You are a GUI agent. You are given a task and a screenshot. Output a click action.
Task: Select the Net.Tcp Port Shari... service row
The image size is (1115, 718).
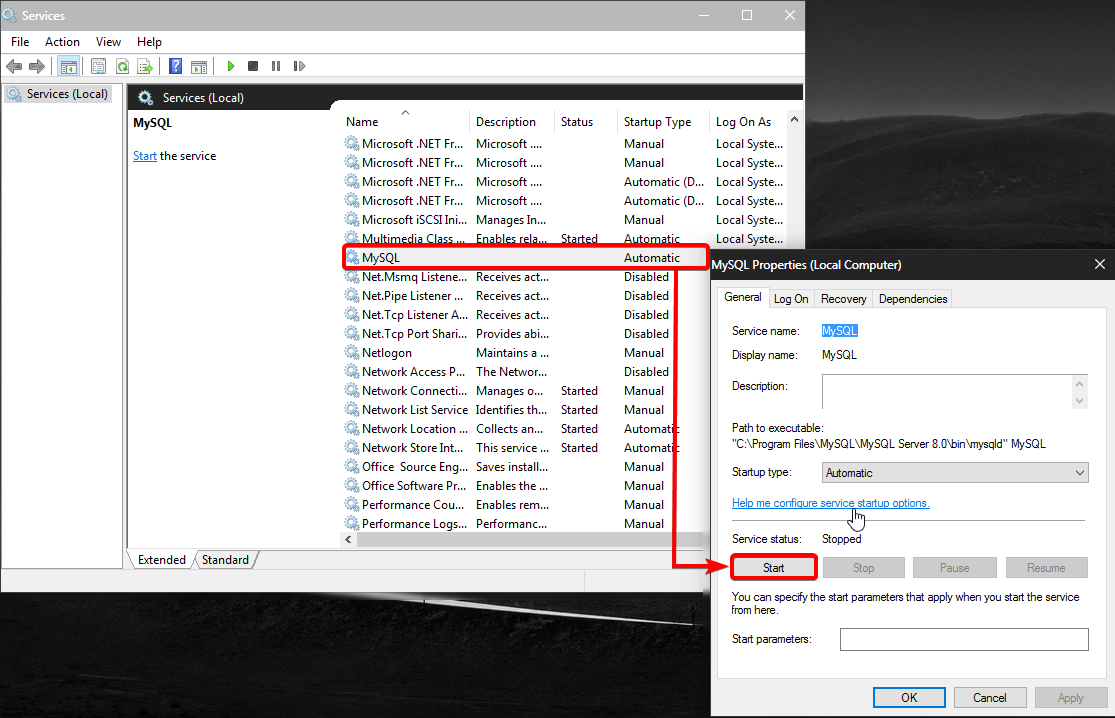[x=525, y=333]
